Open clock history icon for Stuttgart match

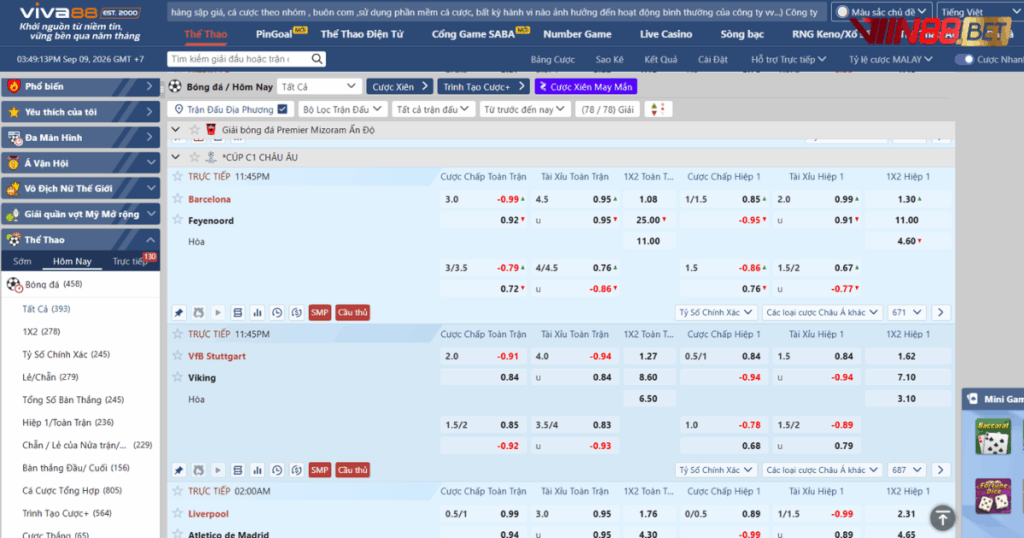[277, 470]
